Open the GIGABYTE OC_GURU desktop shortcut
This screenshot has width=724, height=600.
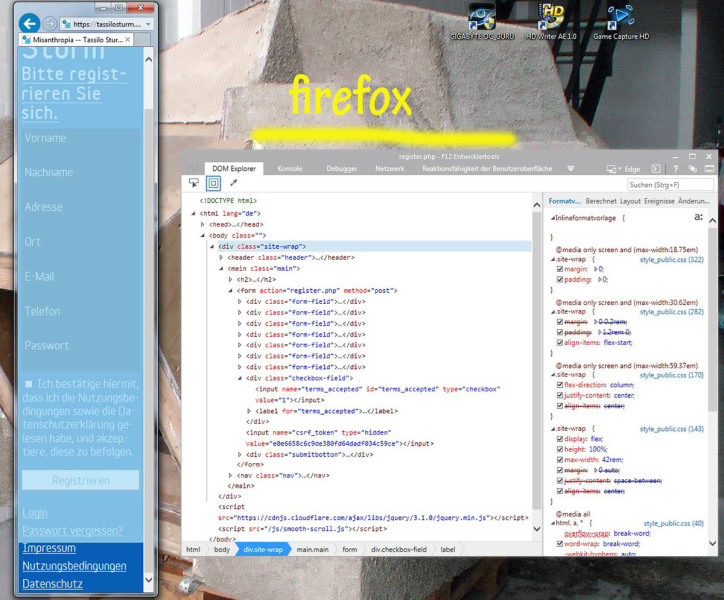click(482, 22)
